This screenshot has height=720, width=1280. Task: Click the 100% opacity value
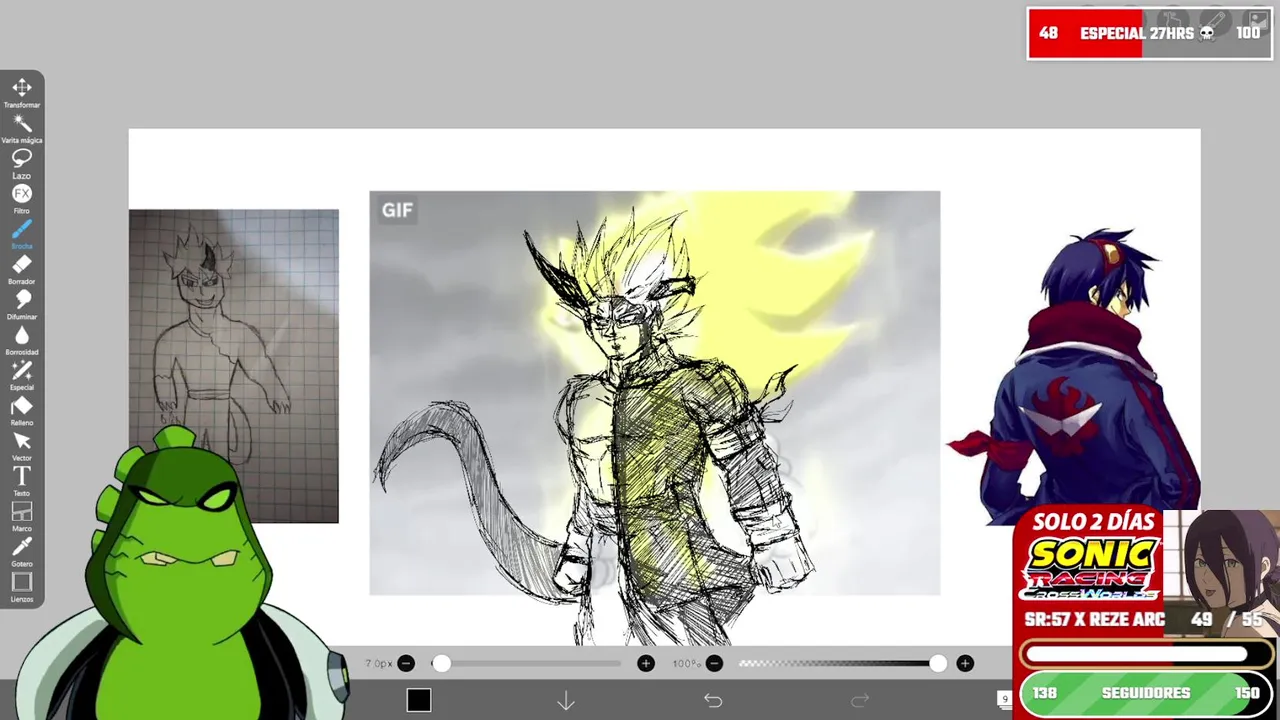686,663
